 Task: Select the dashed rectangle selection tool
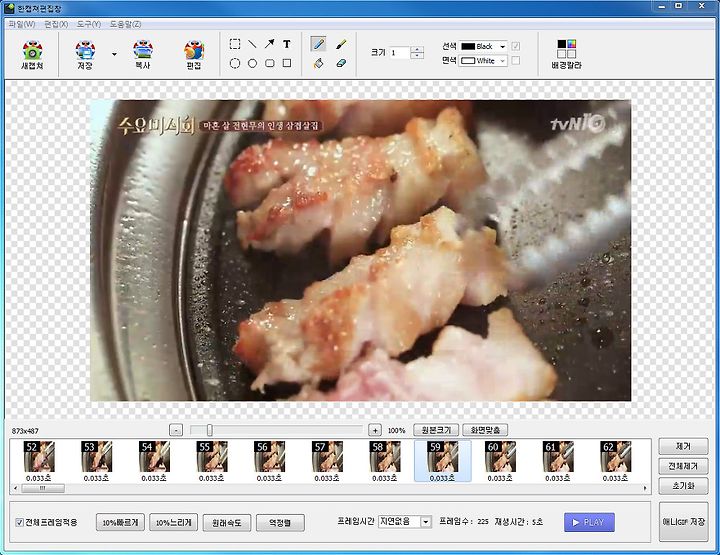click(235, 44)
